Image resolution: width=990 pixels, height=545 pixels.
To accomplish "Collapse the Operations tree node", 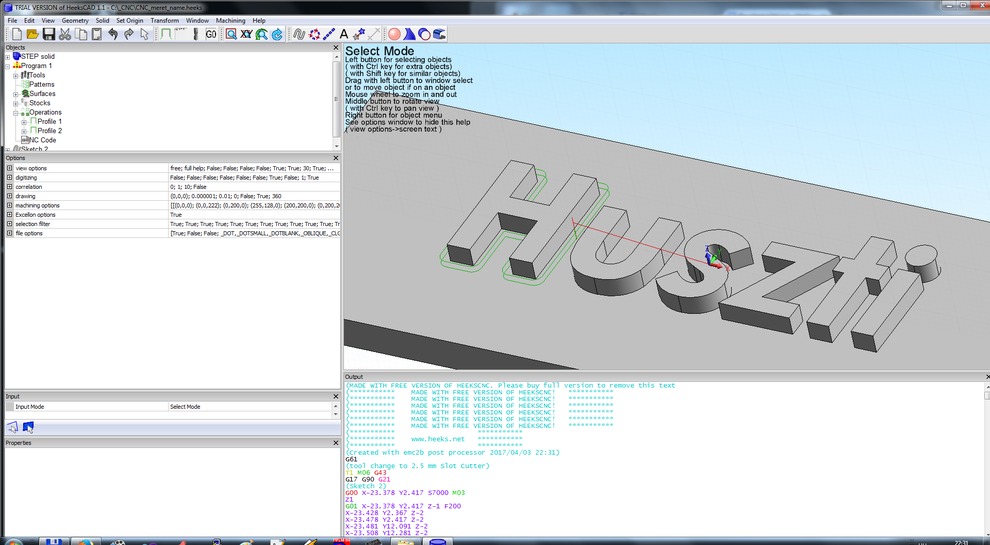I will point(16,112).
